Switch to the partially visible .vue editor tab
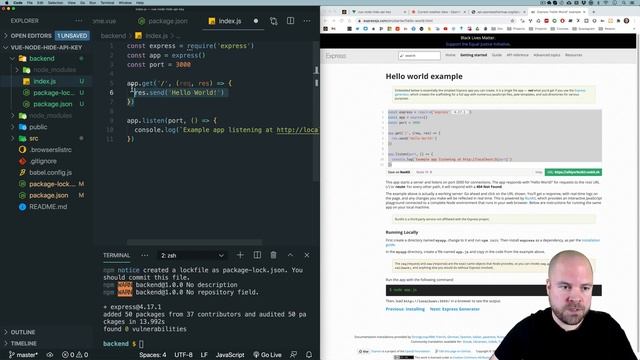 [104, 21]
